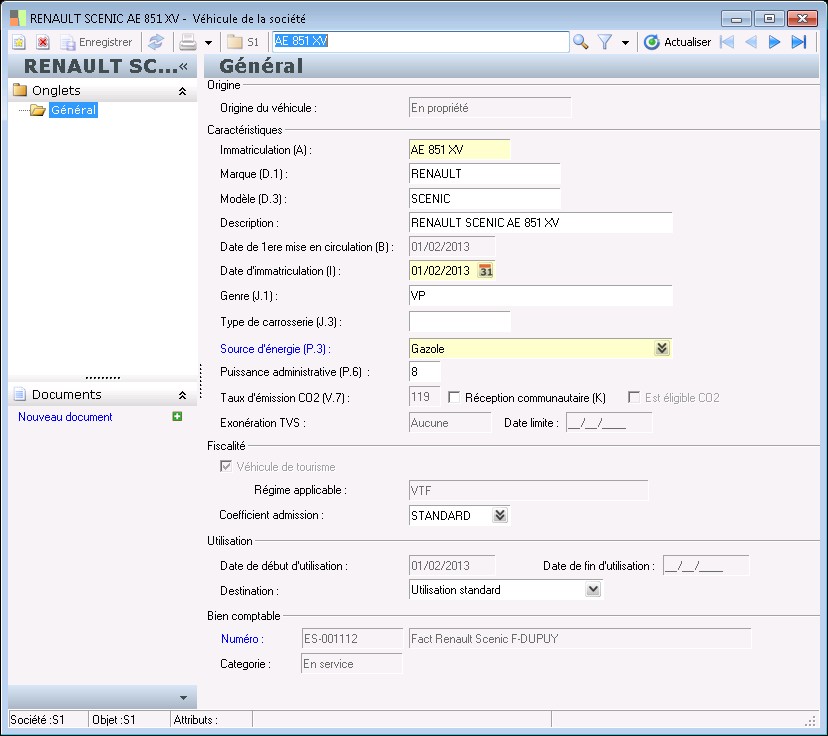Viewport: 828px width, 736px height.
Task: Click the Source d'énergie (P.3) link label
Action: click(x=275, y=348)
